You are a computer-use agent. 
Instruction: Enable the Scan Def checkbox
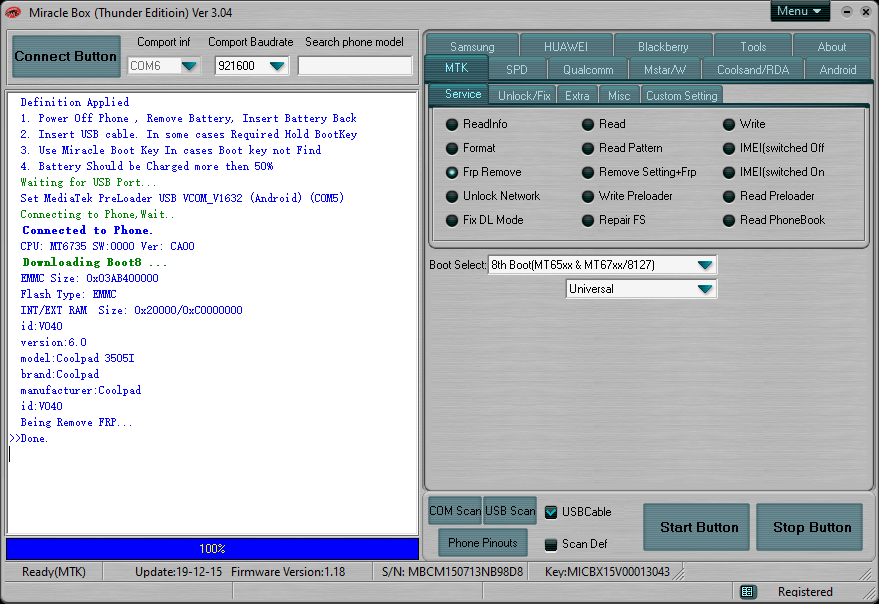pos(551,544)
